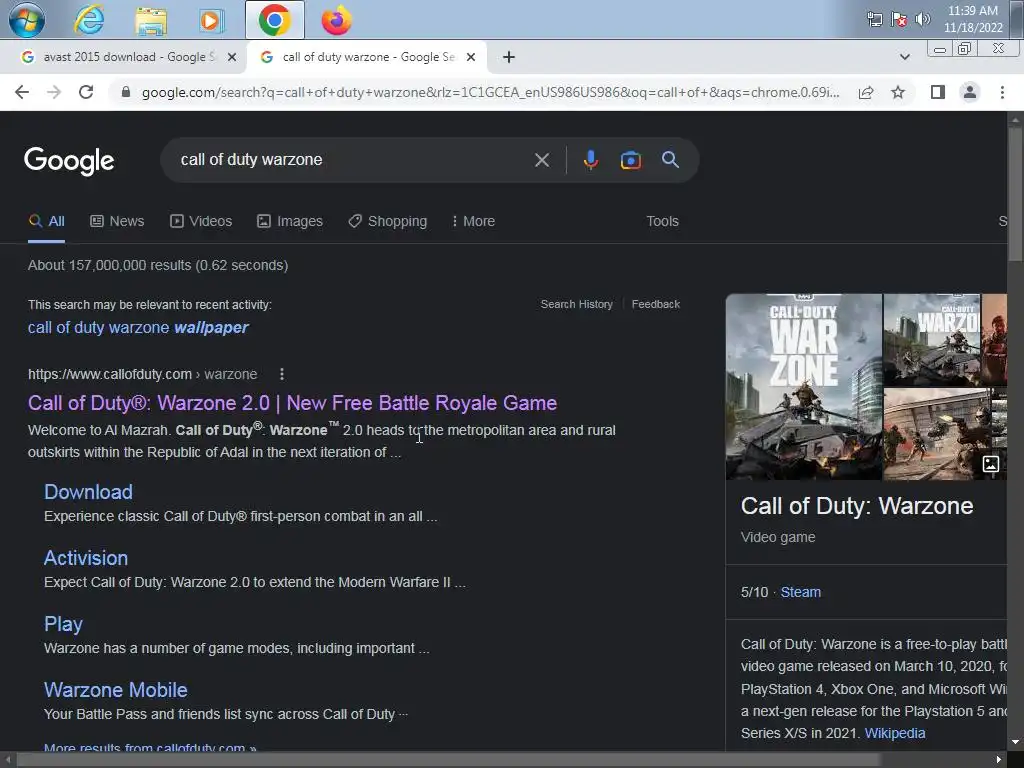
Task: Open search Tools options
Action: tap(662, 221)
